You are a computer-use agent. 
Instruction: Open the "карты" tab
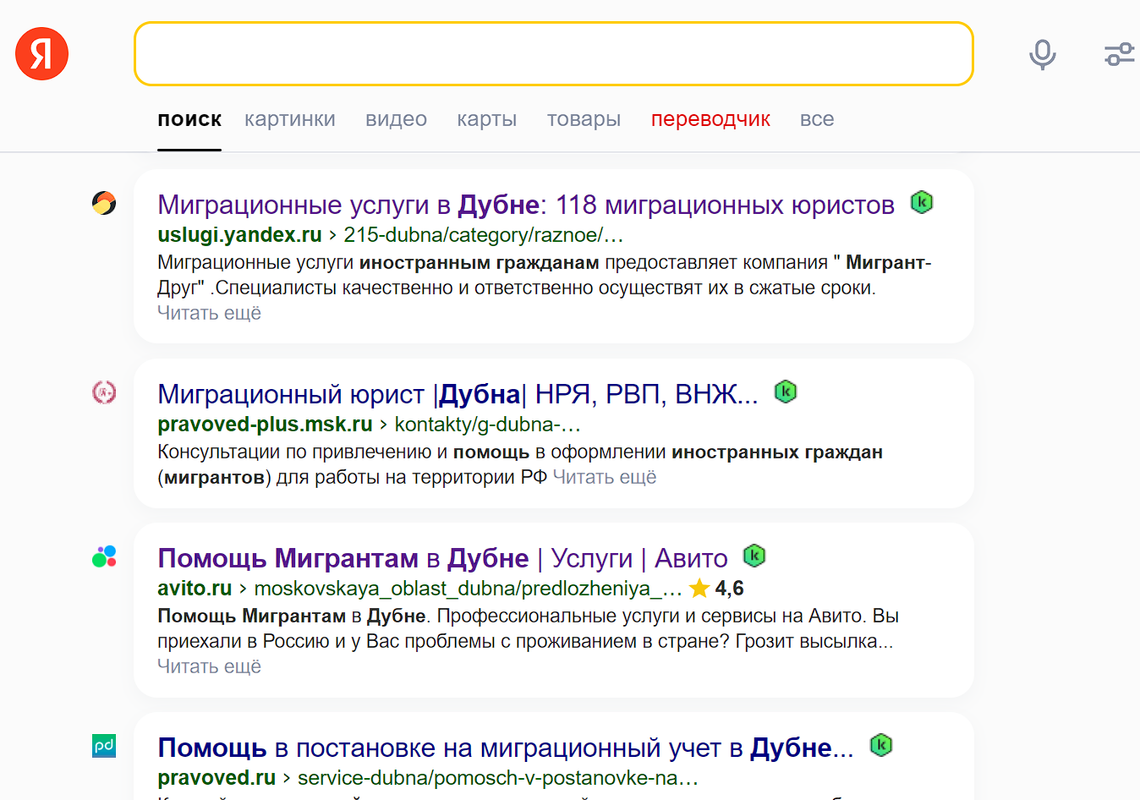point(486,119)
